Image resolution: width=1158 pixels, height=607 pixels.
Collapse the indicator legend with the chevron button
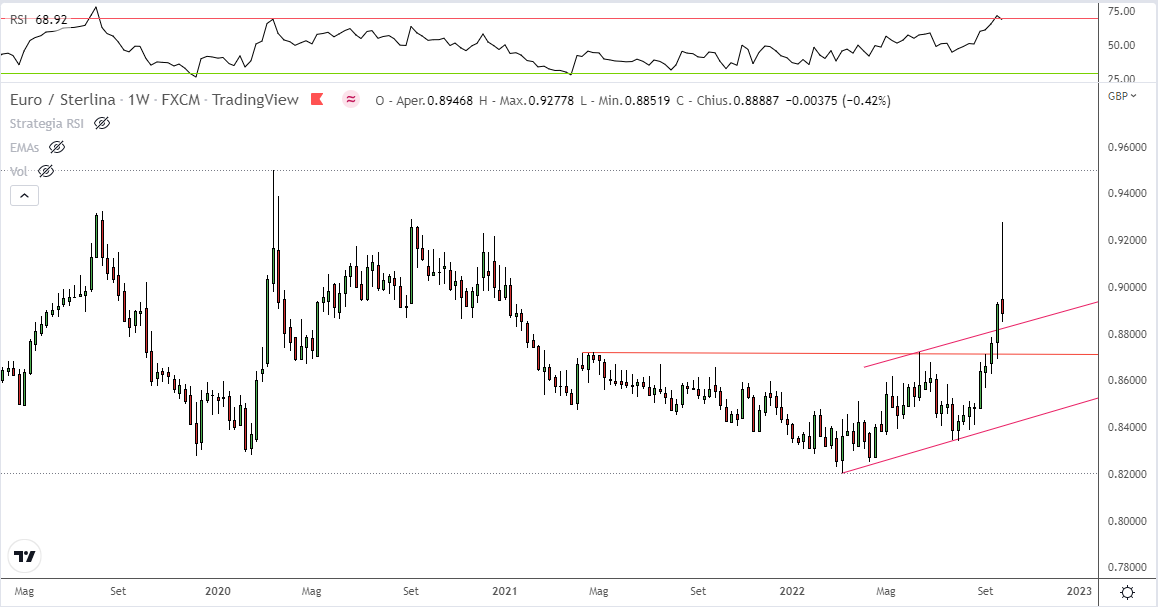24,196
